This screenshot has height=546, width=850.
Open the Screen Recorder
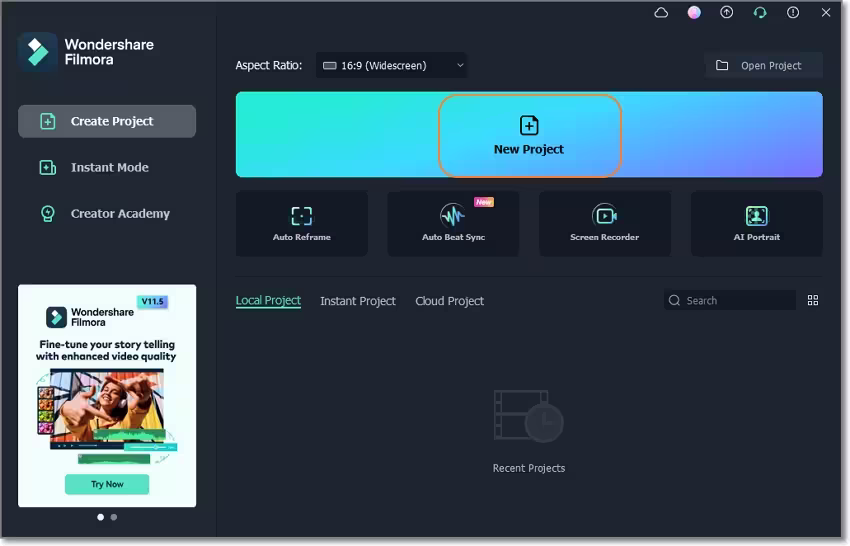[x=604, y=223]
